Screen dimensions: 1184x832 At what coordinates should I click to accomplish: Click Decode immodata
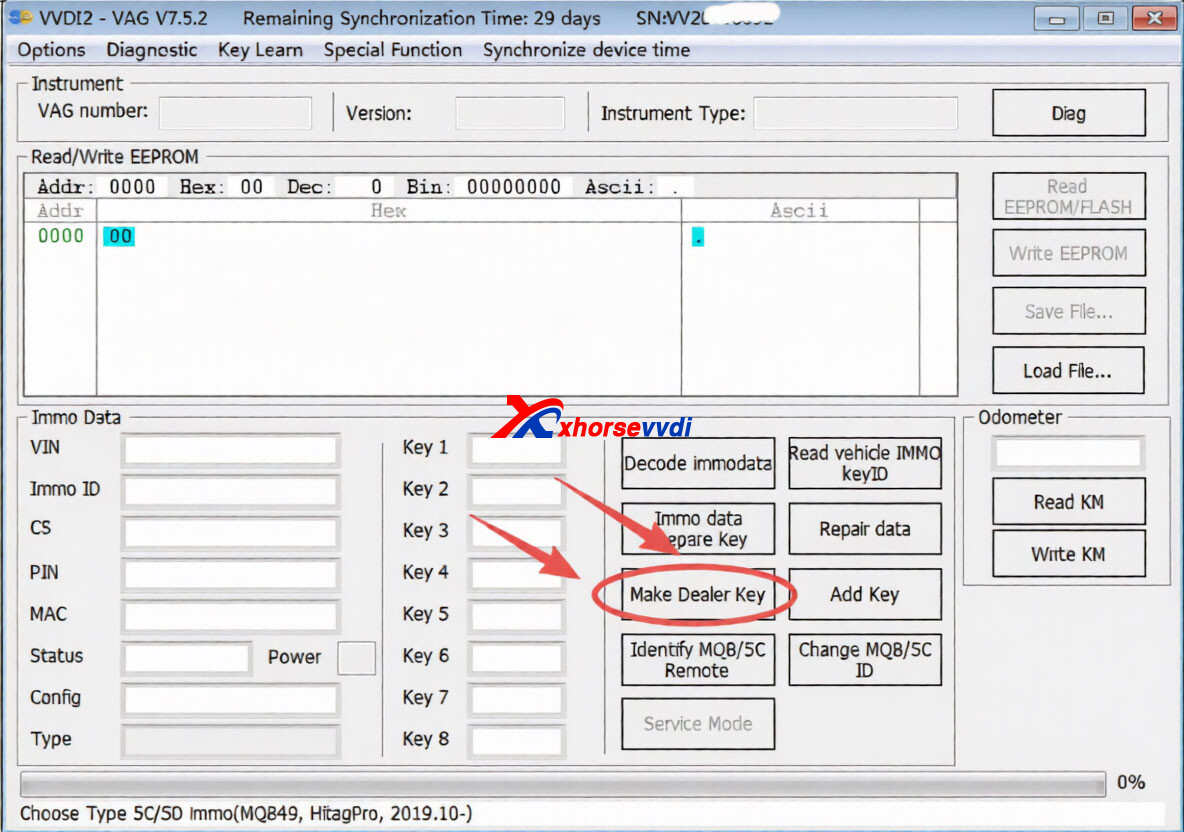697,463
